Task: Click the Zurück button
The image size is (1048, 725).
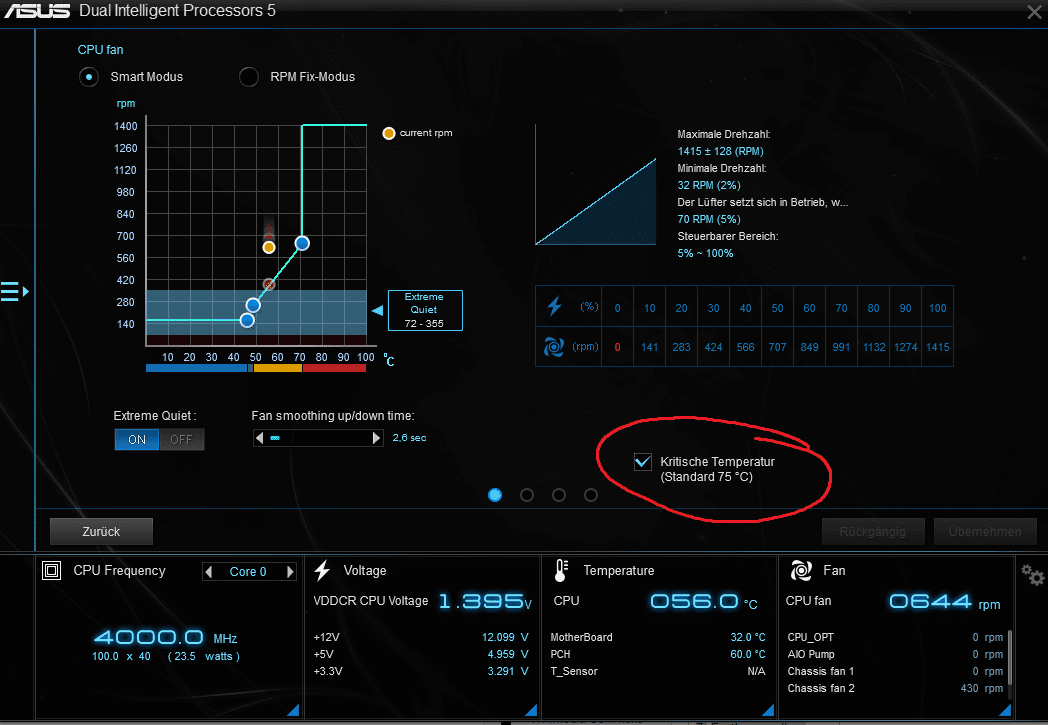Action: (101, 532)
